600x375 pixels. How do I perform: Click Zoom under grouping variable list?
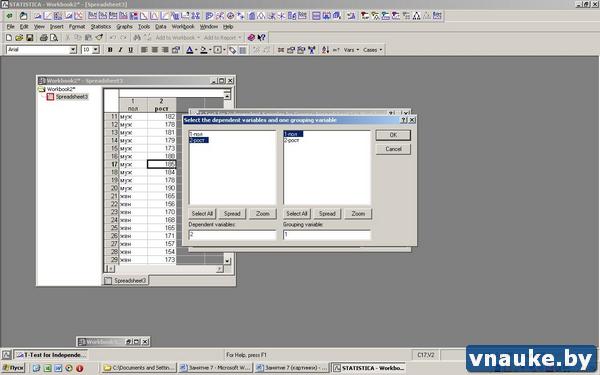(x=358, y=214)
